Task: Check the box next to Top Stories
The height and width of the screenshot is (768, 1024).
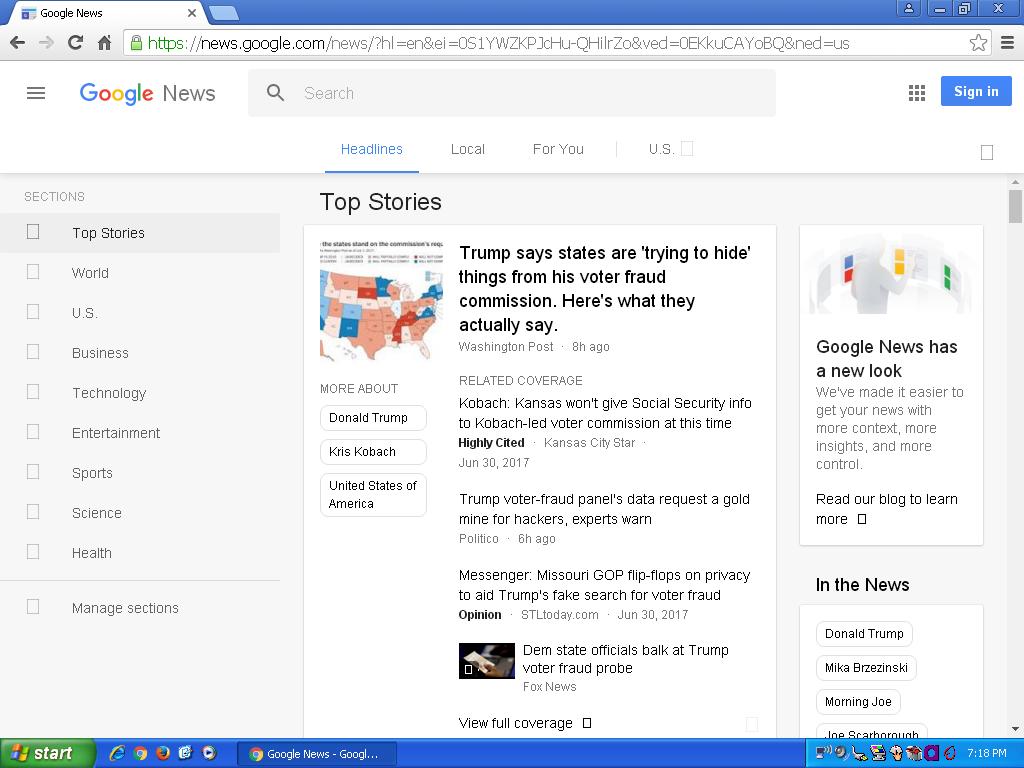Action: point(32,232)
